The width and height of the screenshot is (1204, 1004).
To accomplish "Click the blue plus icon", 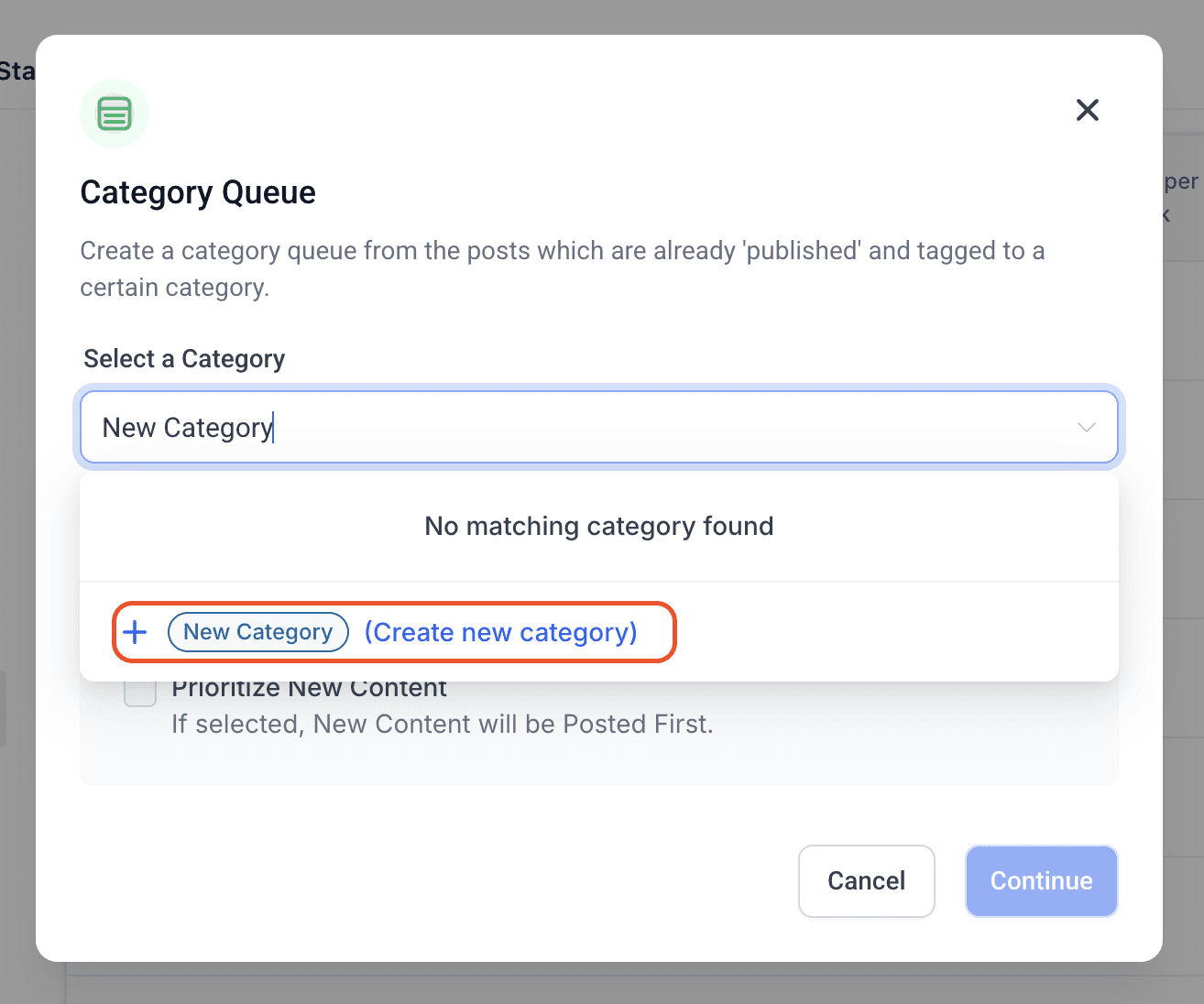I will pyautogui.click(x=135, y=632).
